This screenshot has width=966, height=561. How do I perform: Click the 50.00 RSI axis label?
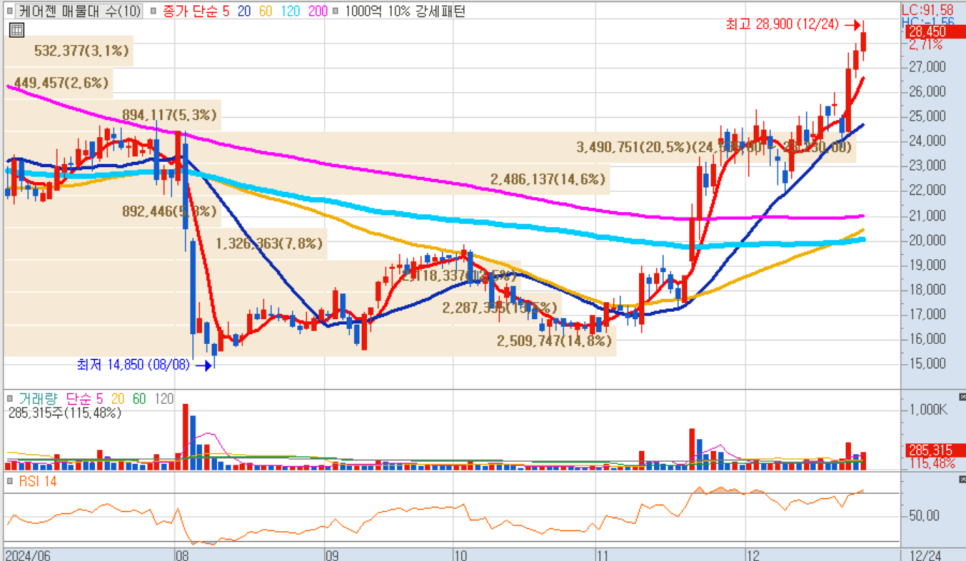coord(925,515)
